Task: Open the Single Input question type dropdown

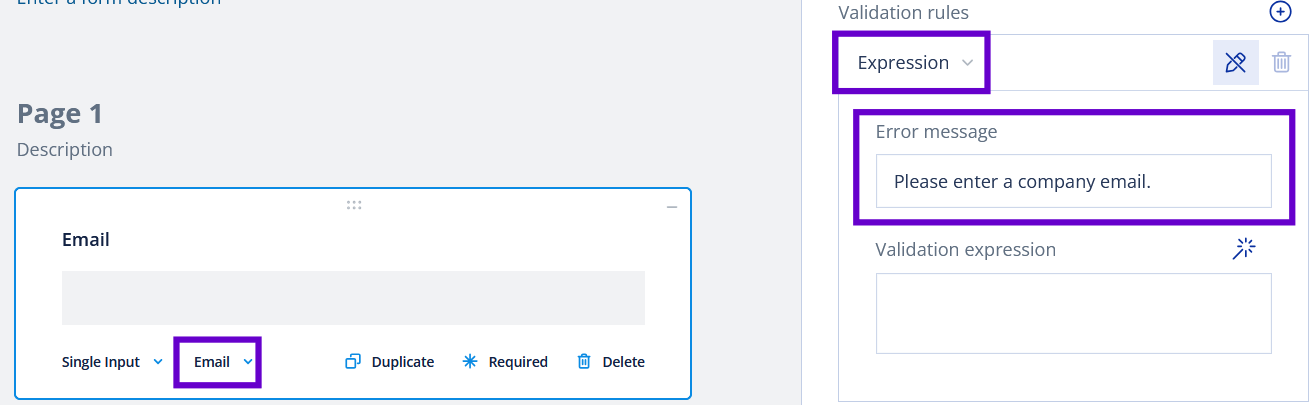Action: pos(112,362)
